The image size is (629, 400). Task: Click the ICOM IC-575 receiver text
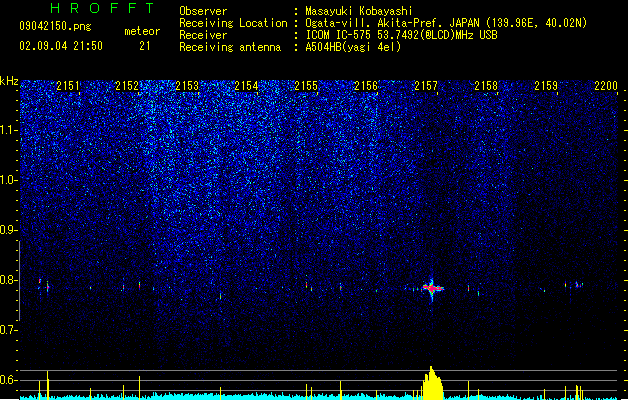(x=401, y=35)
